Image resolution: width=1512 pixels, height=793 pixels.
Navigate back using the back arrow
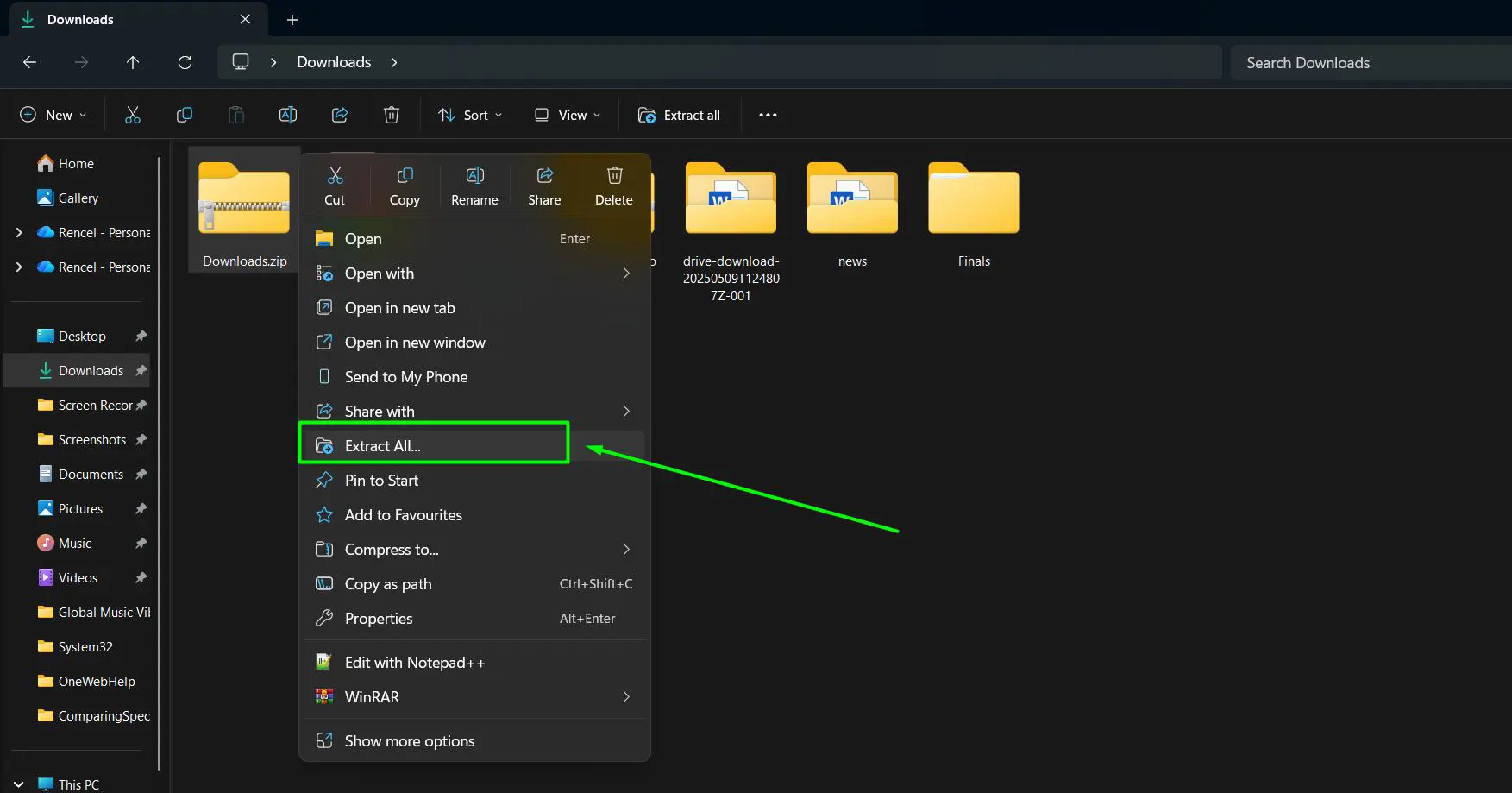[29, 62]
